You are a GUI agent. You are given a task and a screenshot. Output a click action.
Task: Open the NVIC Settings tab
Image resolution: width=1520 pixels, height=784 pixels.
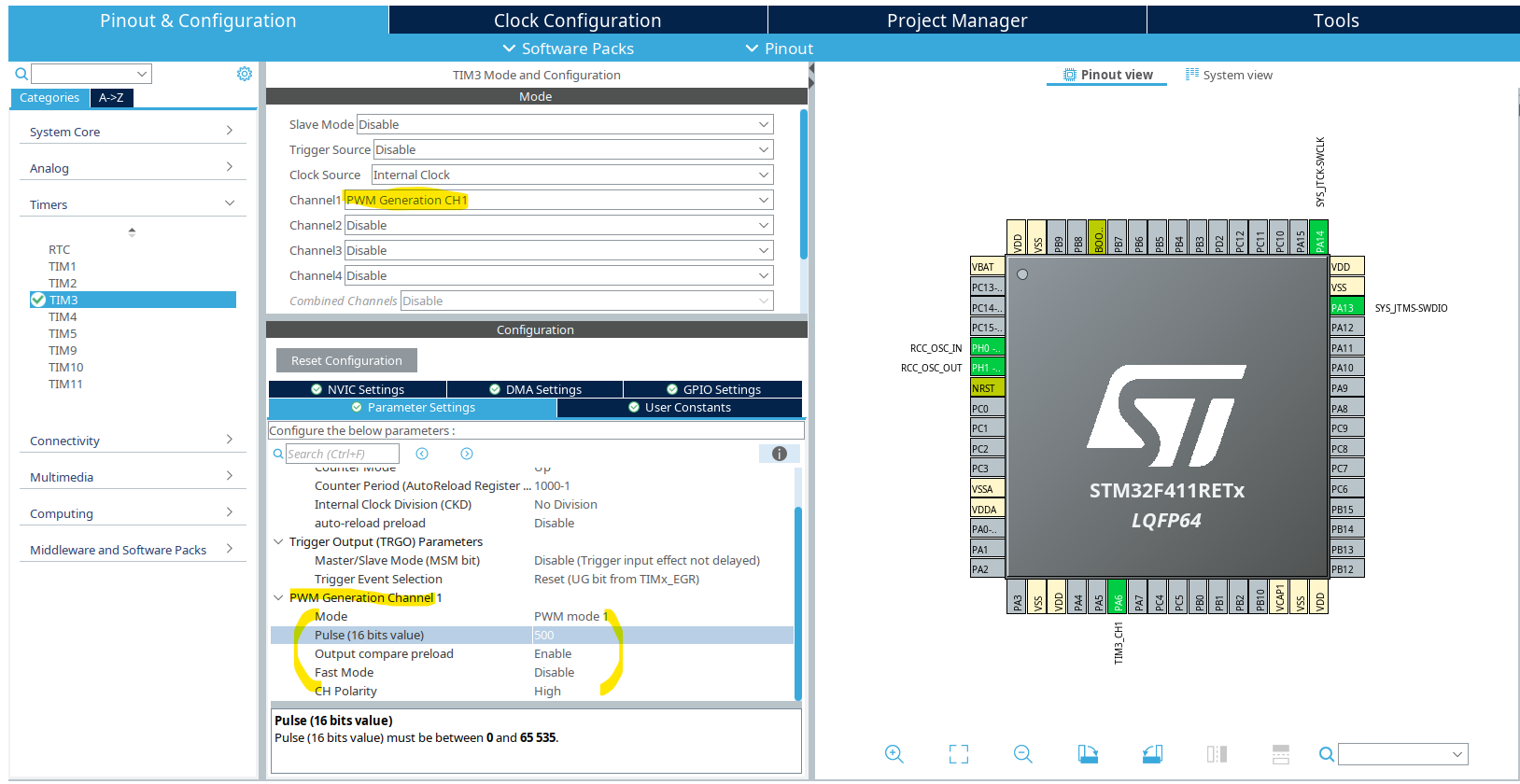358,389
